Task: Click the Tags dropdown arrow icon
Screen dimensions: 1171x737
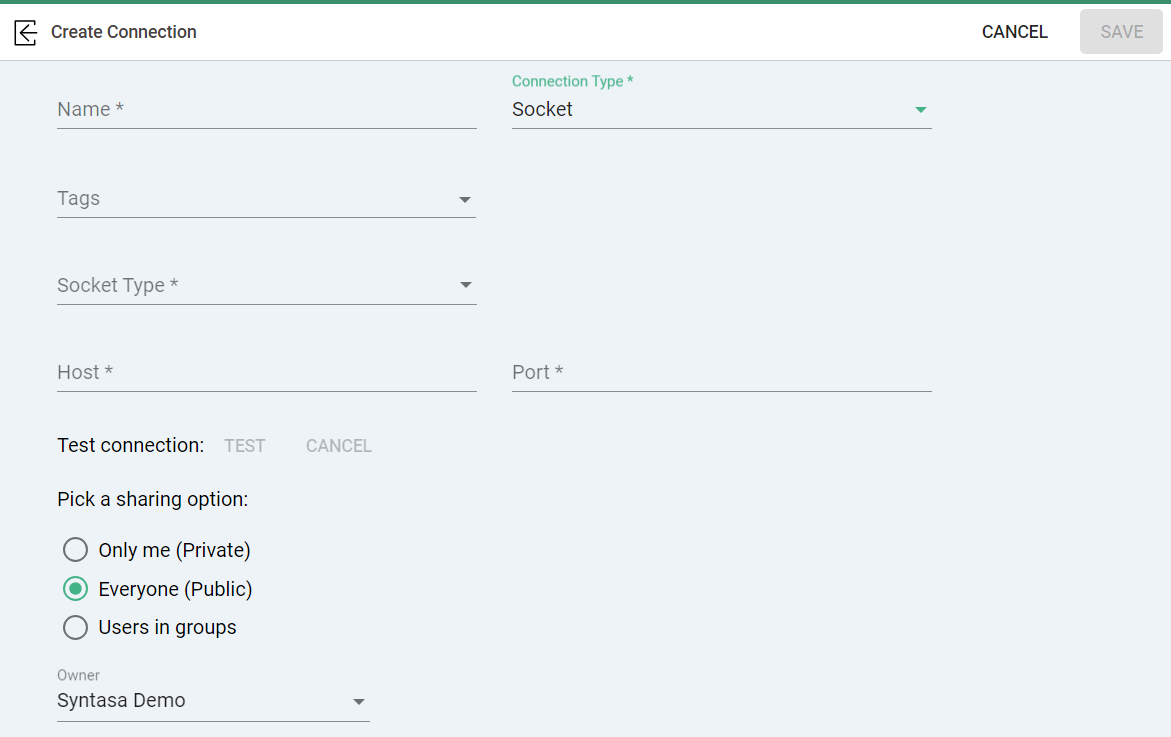Action: (465, 200)
